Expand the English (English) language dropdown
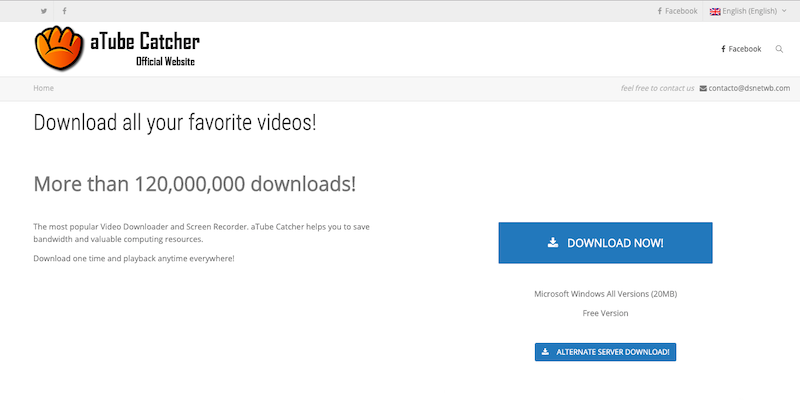The height and width of the screenshot is (400, 800). (748, 11)
